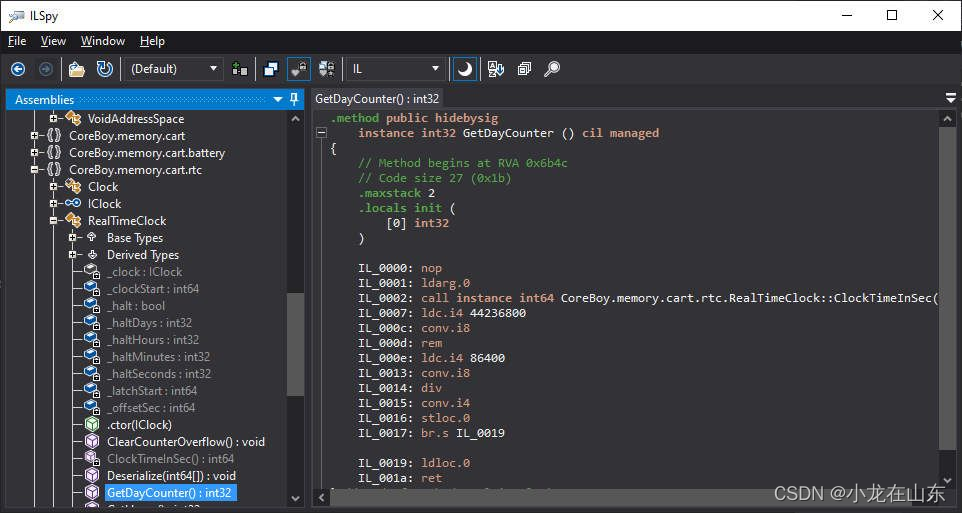Collapse the RealTimeClock class node
962x513 pixels.
click(53, 221)
